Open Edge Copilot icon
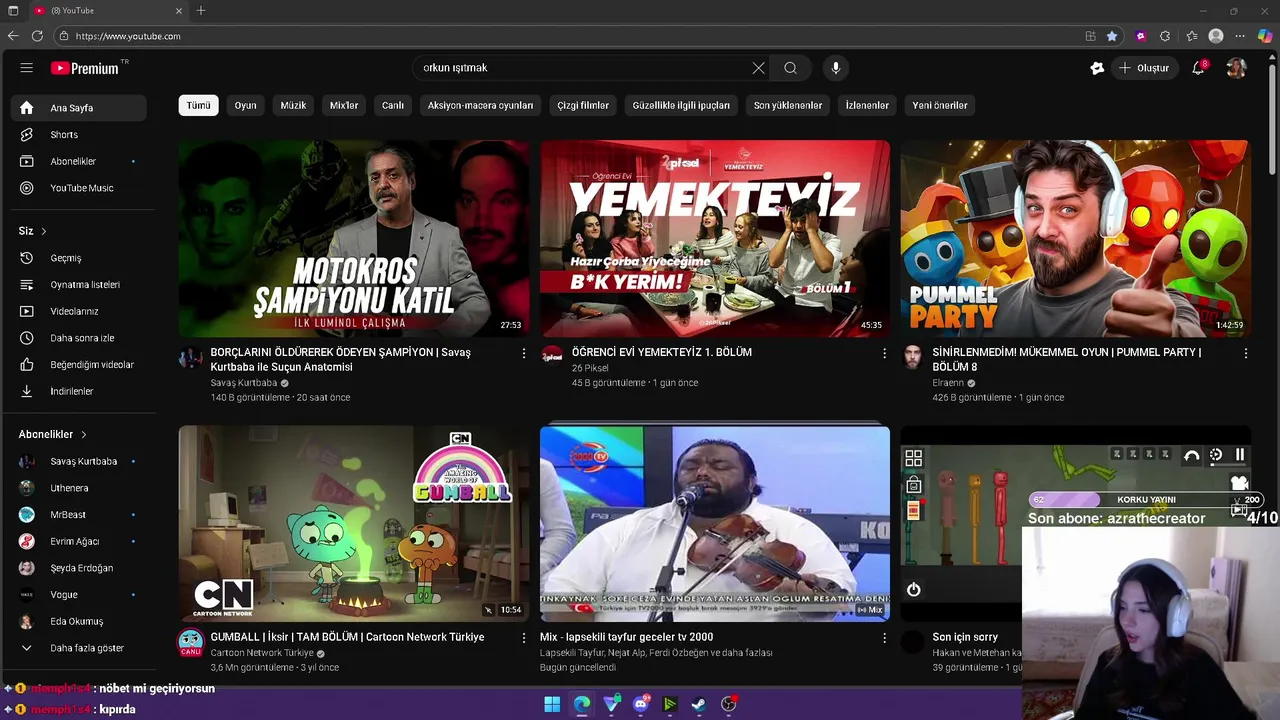 point(1265,36)
